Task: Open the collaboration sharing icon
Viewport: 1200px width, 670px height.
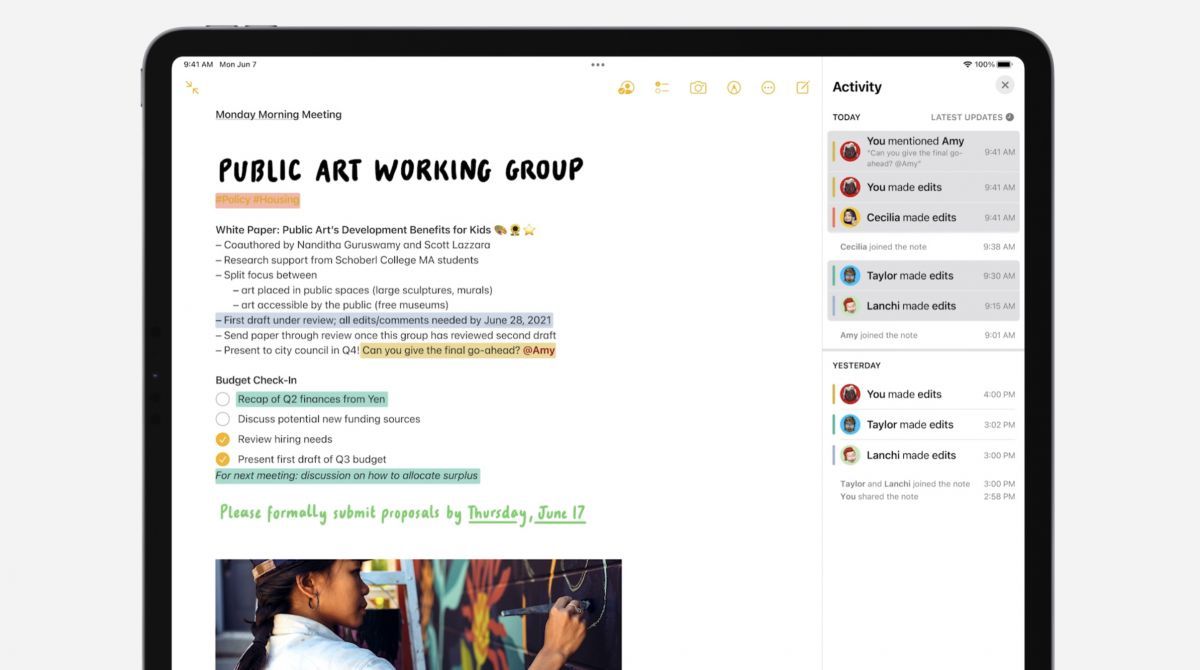Action: tap(625, 87)
